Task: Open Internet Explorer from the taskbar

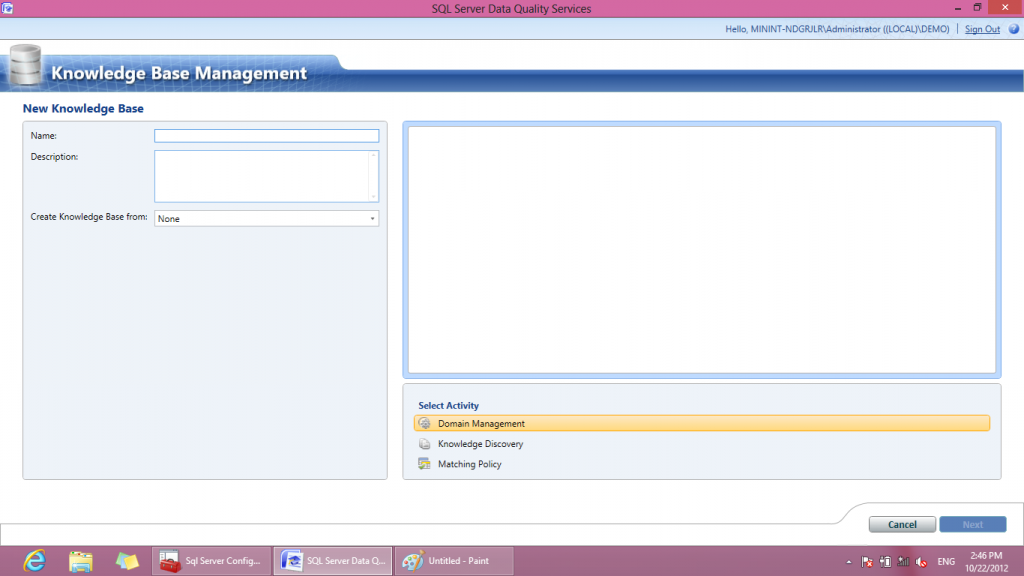Action: tap(35, 561)
